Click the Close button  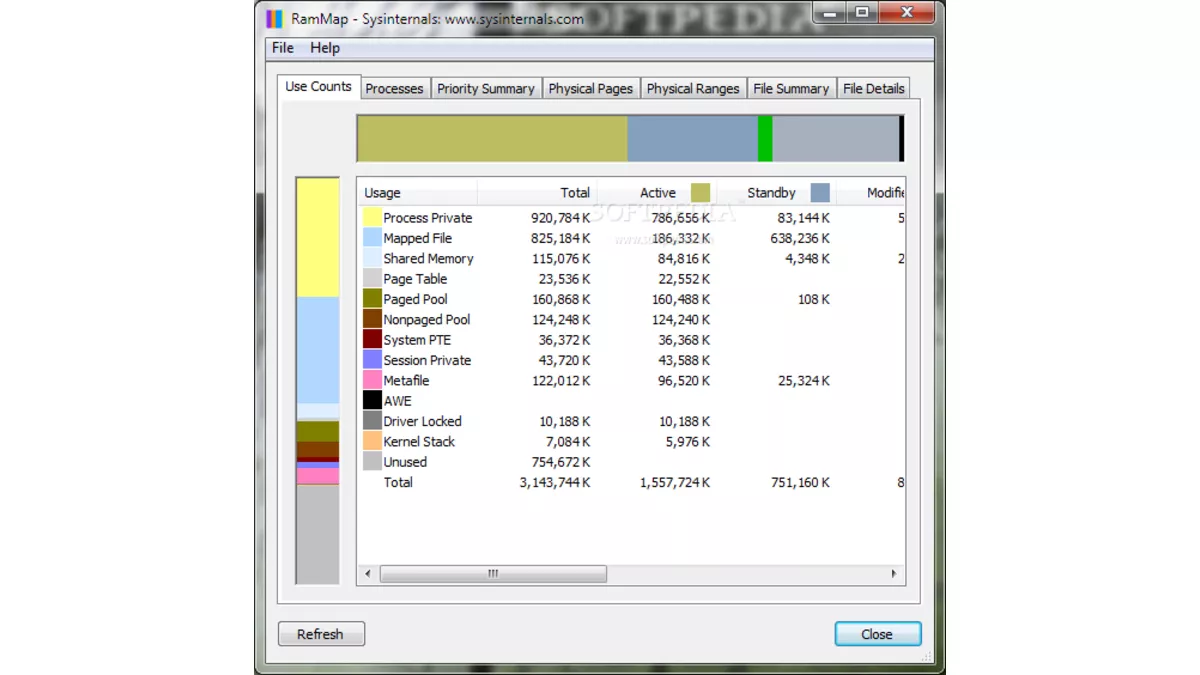pos(877,633)
